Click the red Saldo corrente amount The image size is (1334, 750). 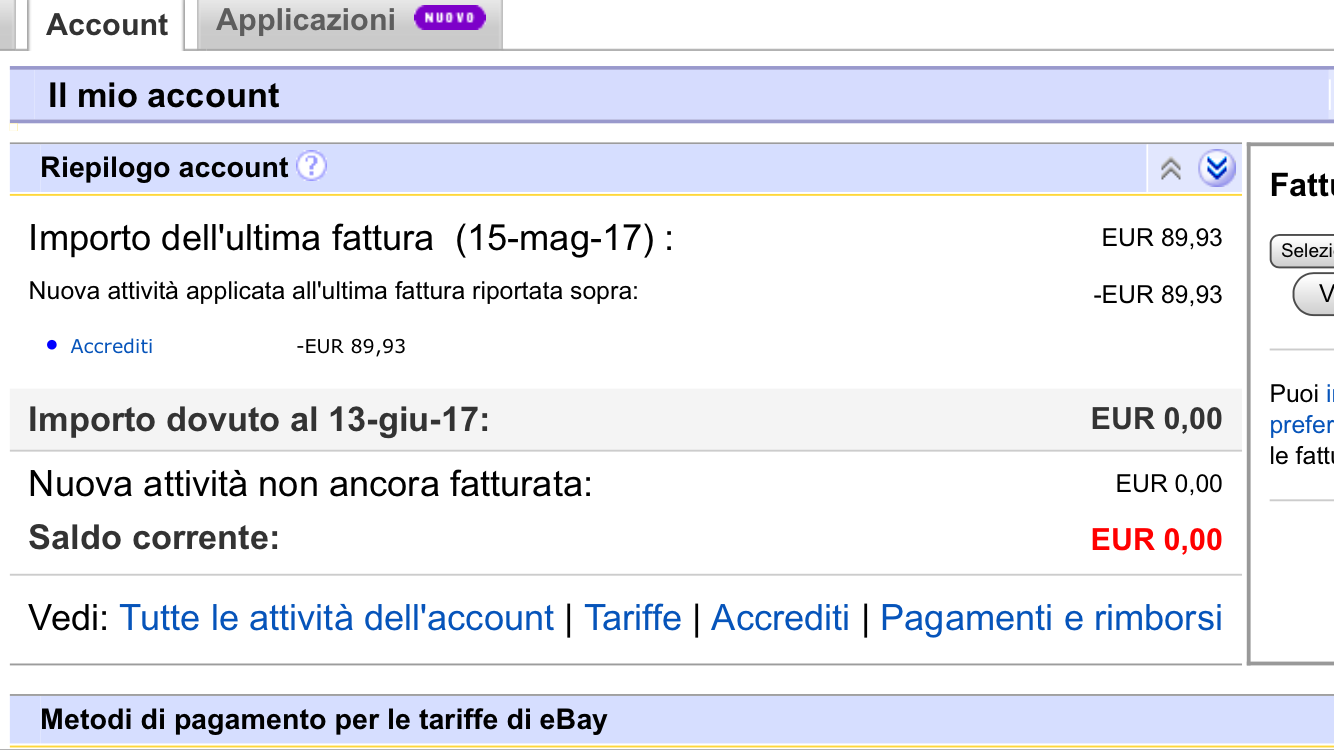[1156, 540]
